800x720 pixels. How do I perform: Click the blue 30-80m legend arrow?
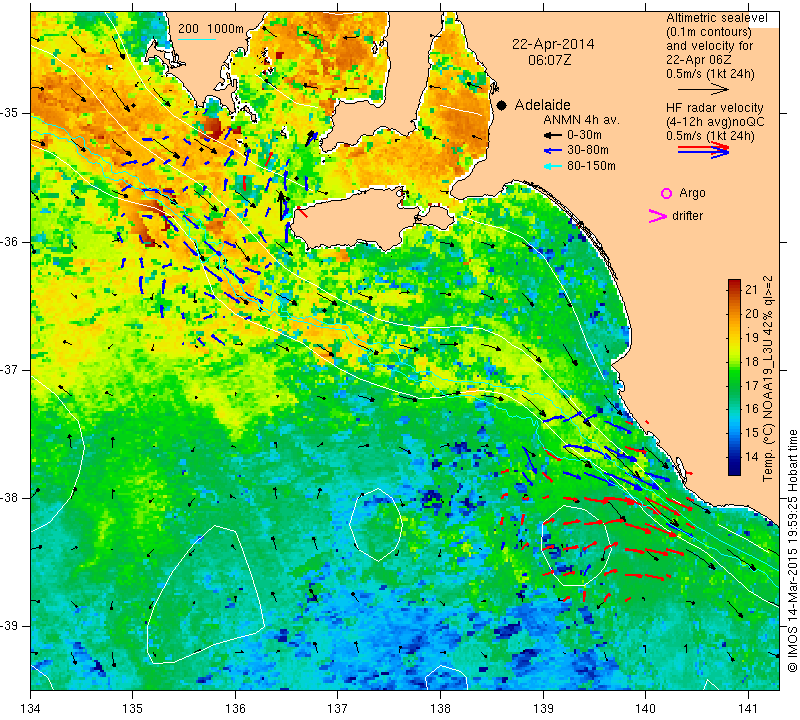tap(552, 151)
